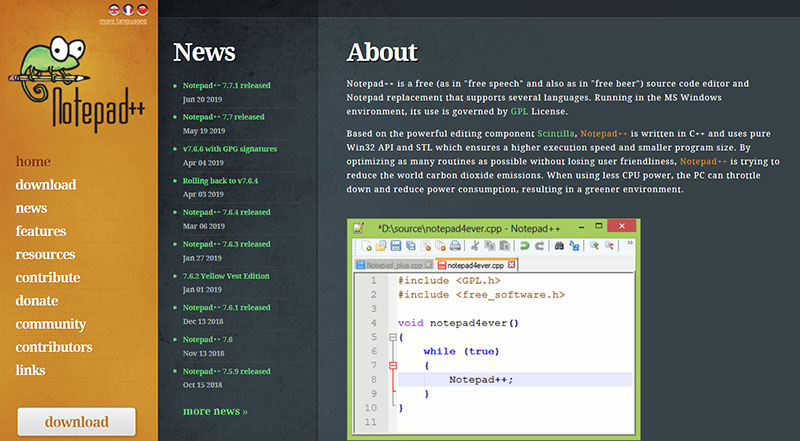
Task: Click highlighted code line 8 Notepad++;
Action: click(515, 380)
